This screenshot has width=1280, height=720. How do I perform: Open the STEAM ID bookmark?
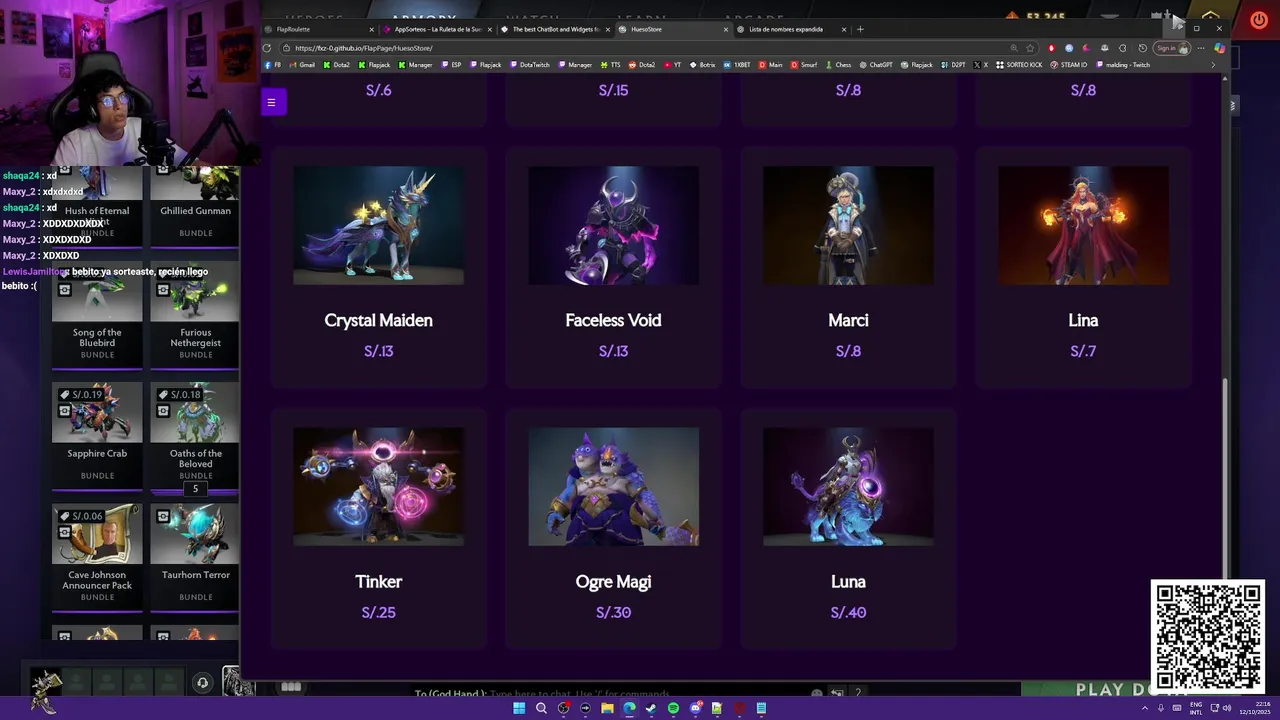pos(1068,65)
